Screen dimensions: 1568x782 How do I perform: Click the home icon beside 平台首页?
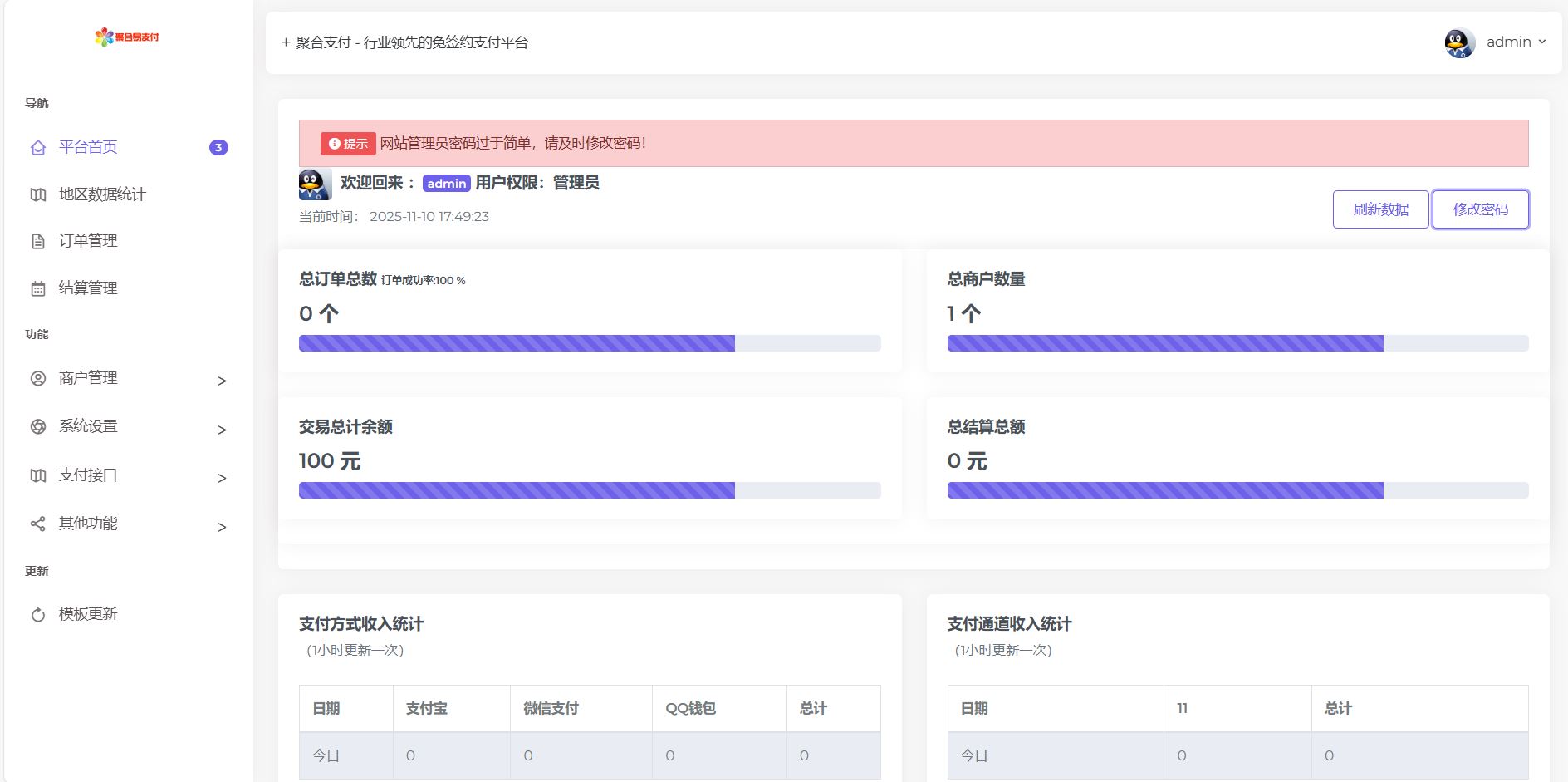tap(38, 148)
